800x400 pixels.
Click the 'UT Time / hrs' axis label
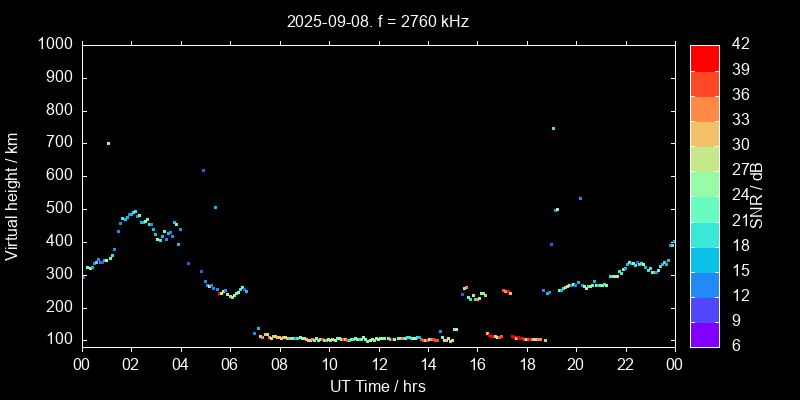(x=377, y=386)
